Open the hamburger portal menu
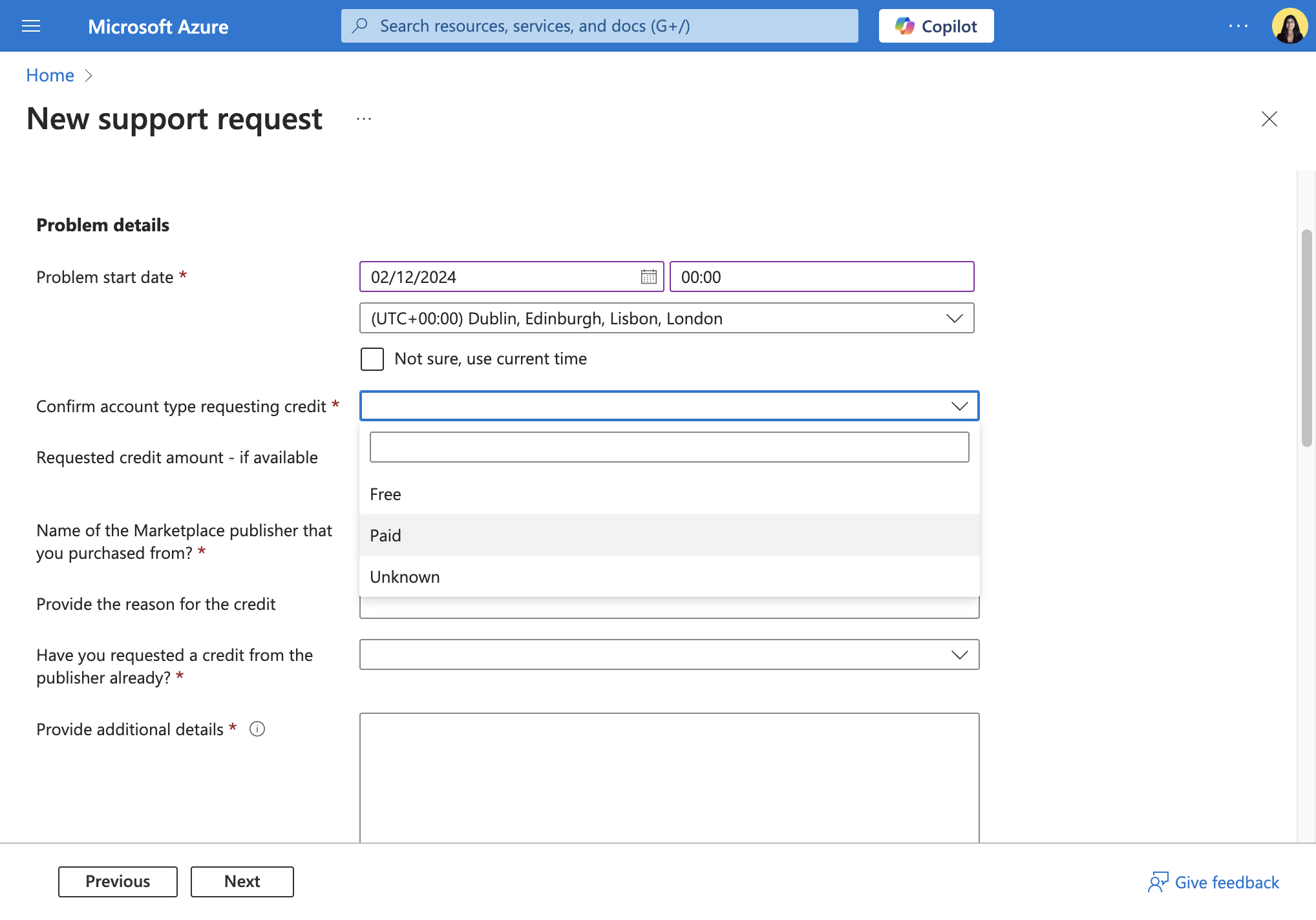The height and width of the screenshot is (920, 1316). pos(31,26)
